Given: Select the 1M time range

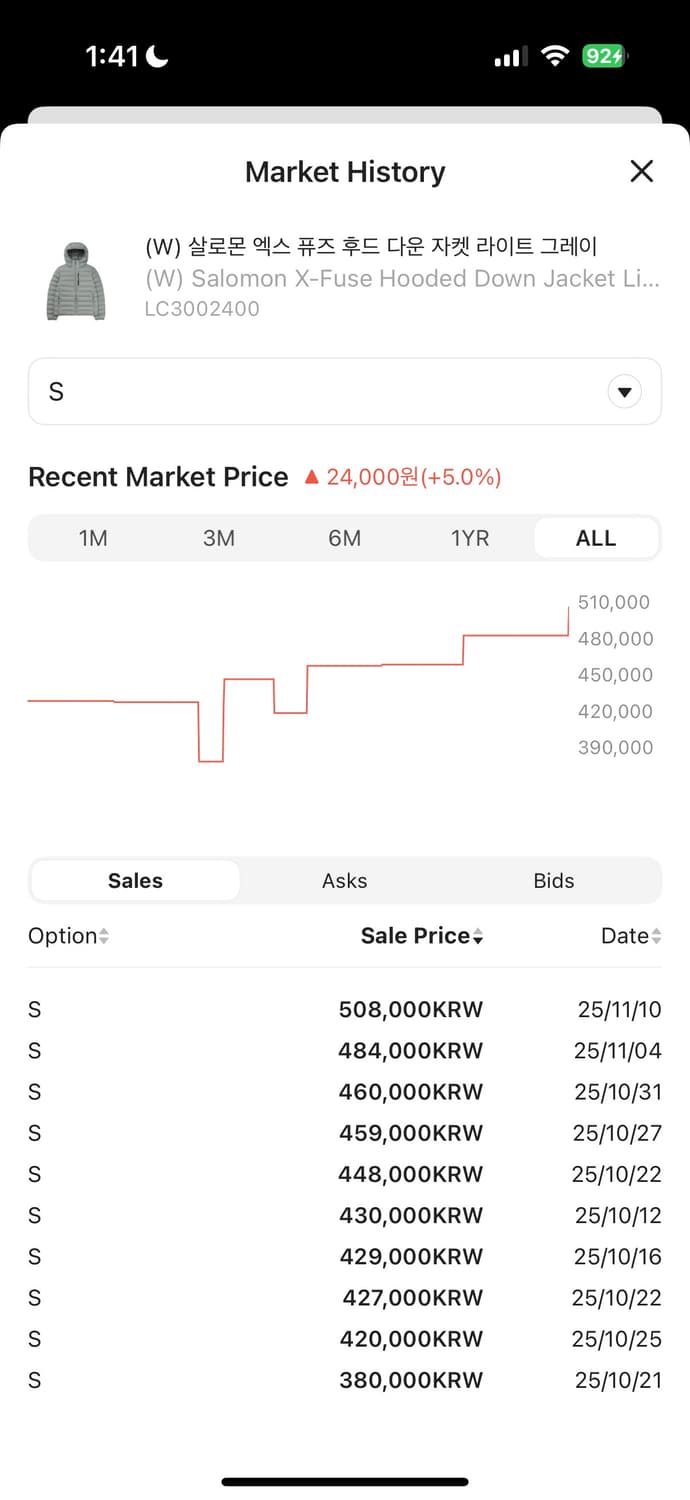Looking at the screenshot, I should coord(93,538).
